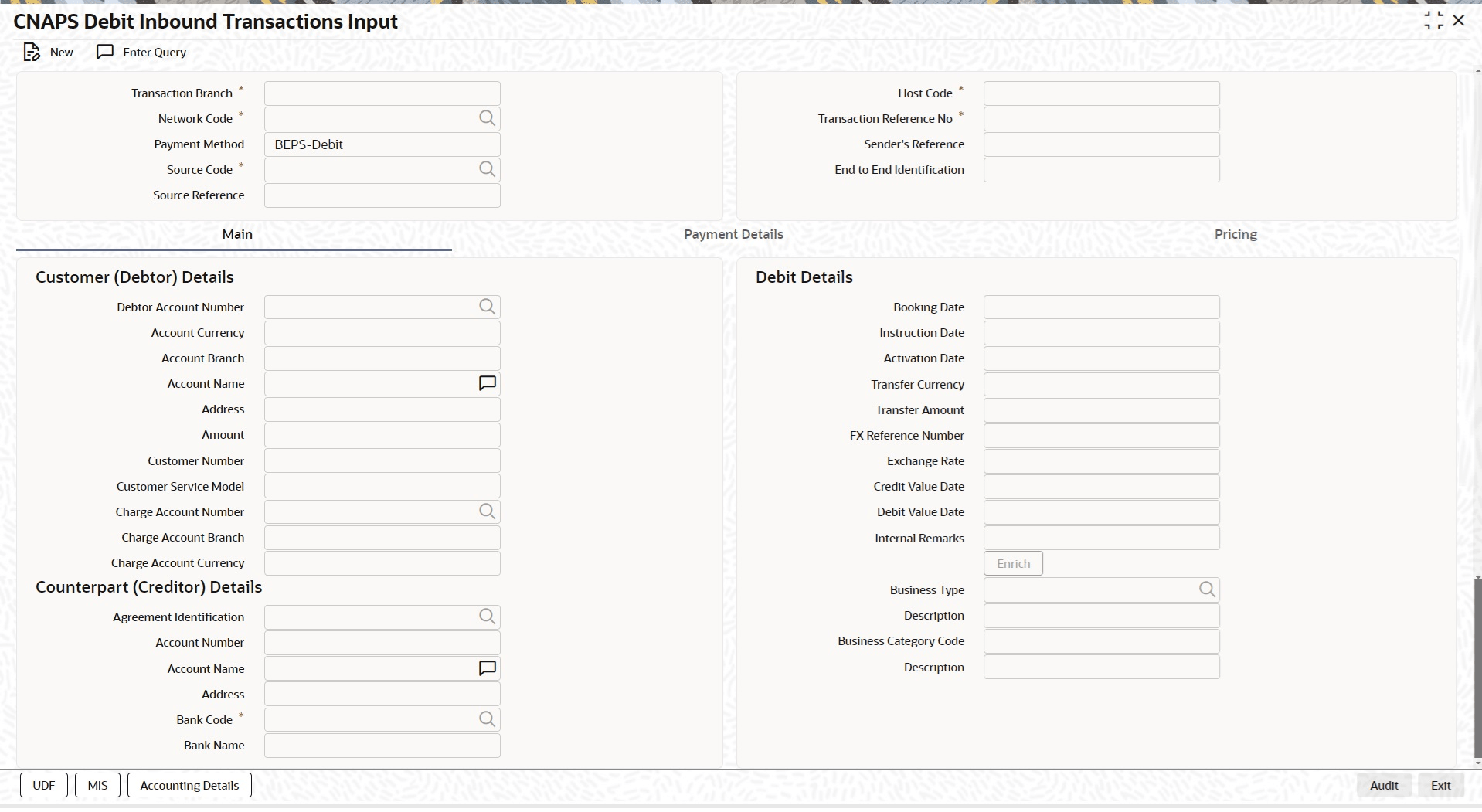The width and height of the screenshot is (1482, 812).
Task: Switch to the Pricing tab
Action: [x=1236, y=234]
